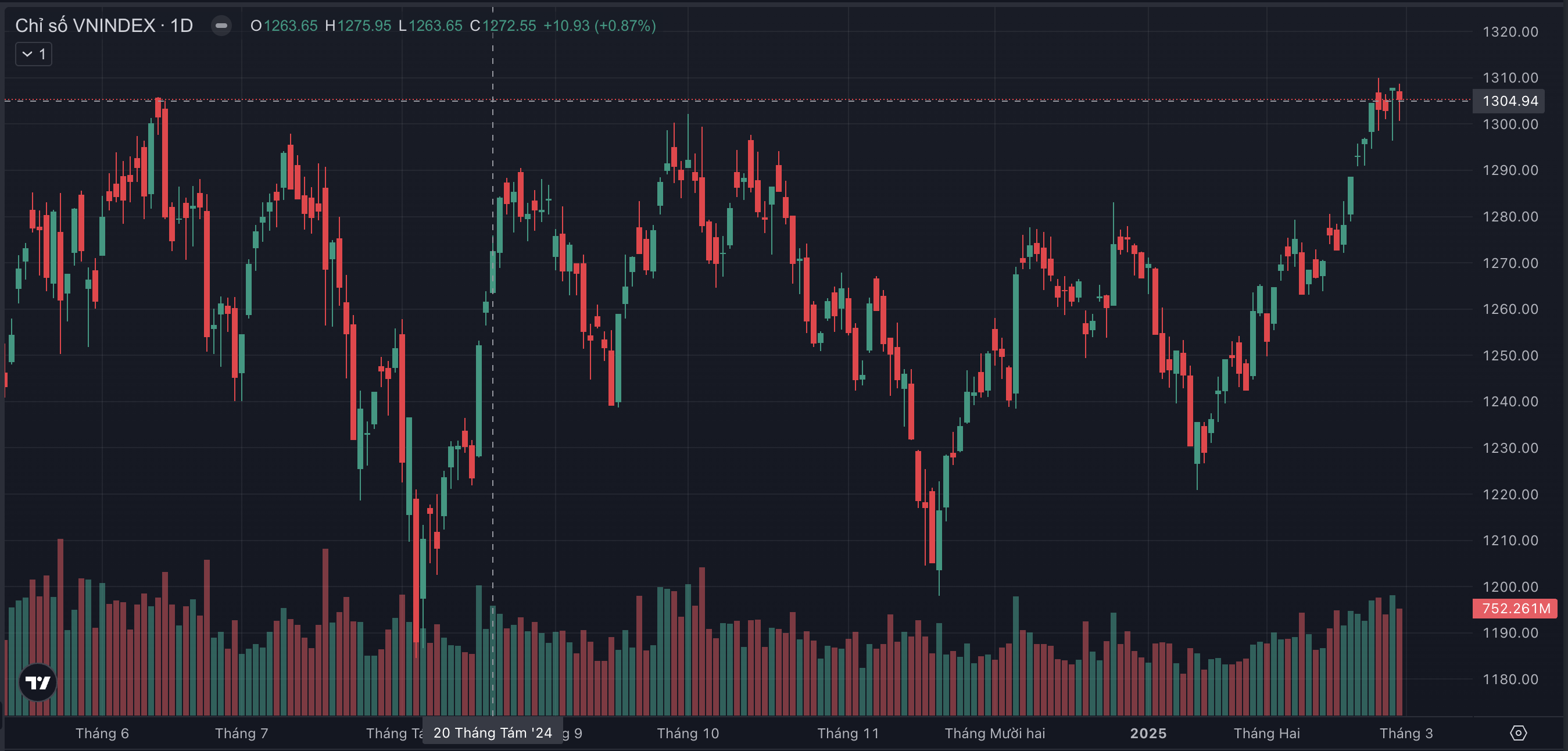Click the market status dash icon
1568x751 pixels.
click(x=221, y=26)
